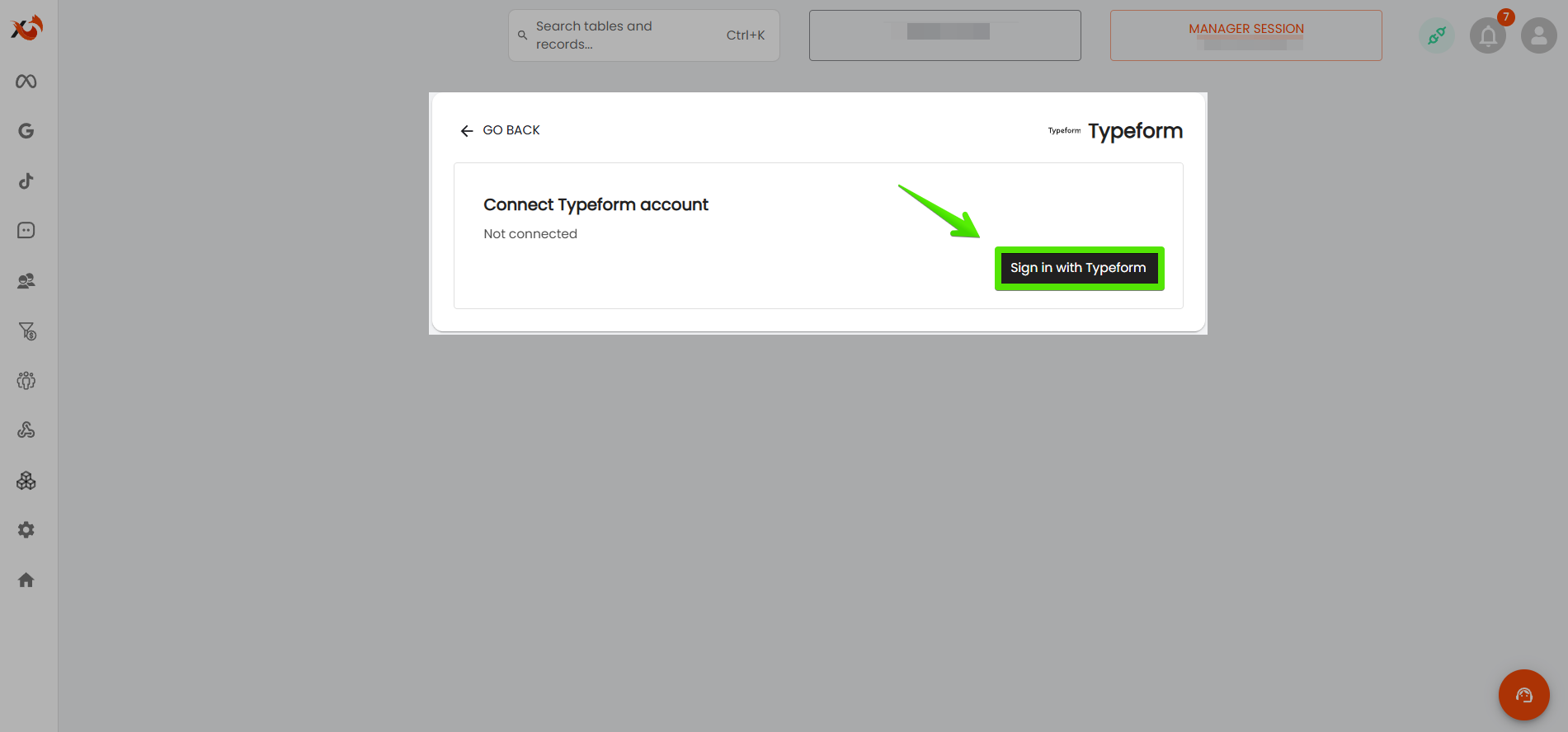Open the user profile avatar menu
Screen dimensions: 1568x732
pyautogui.click(x=1538, y=36)
